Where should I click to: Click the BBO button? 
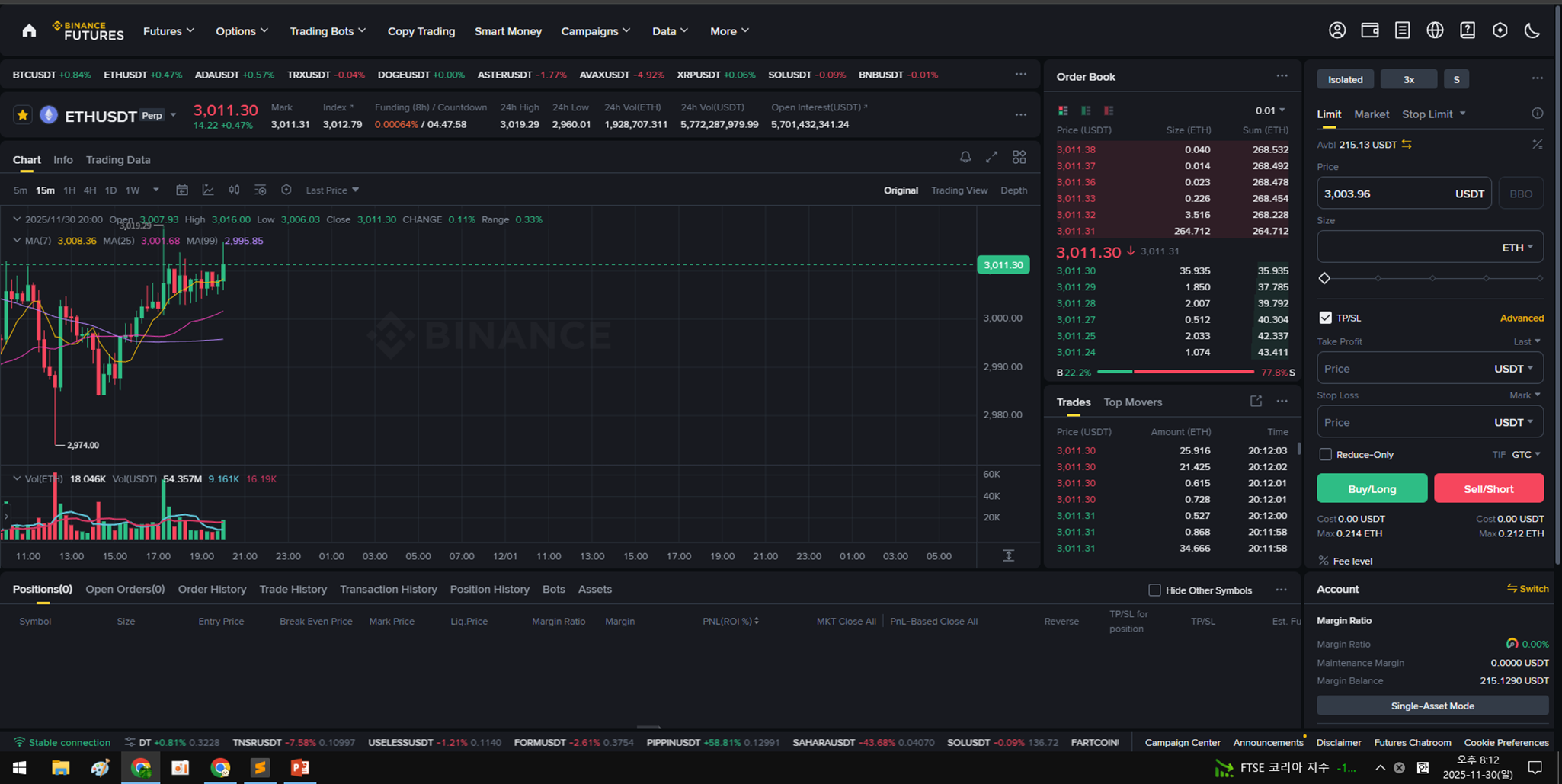tap(1521, 194)
